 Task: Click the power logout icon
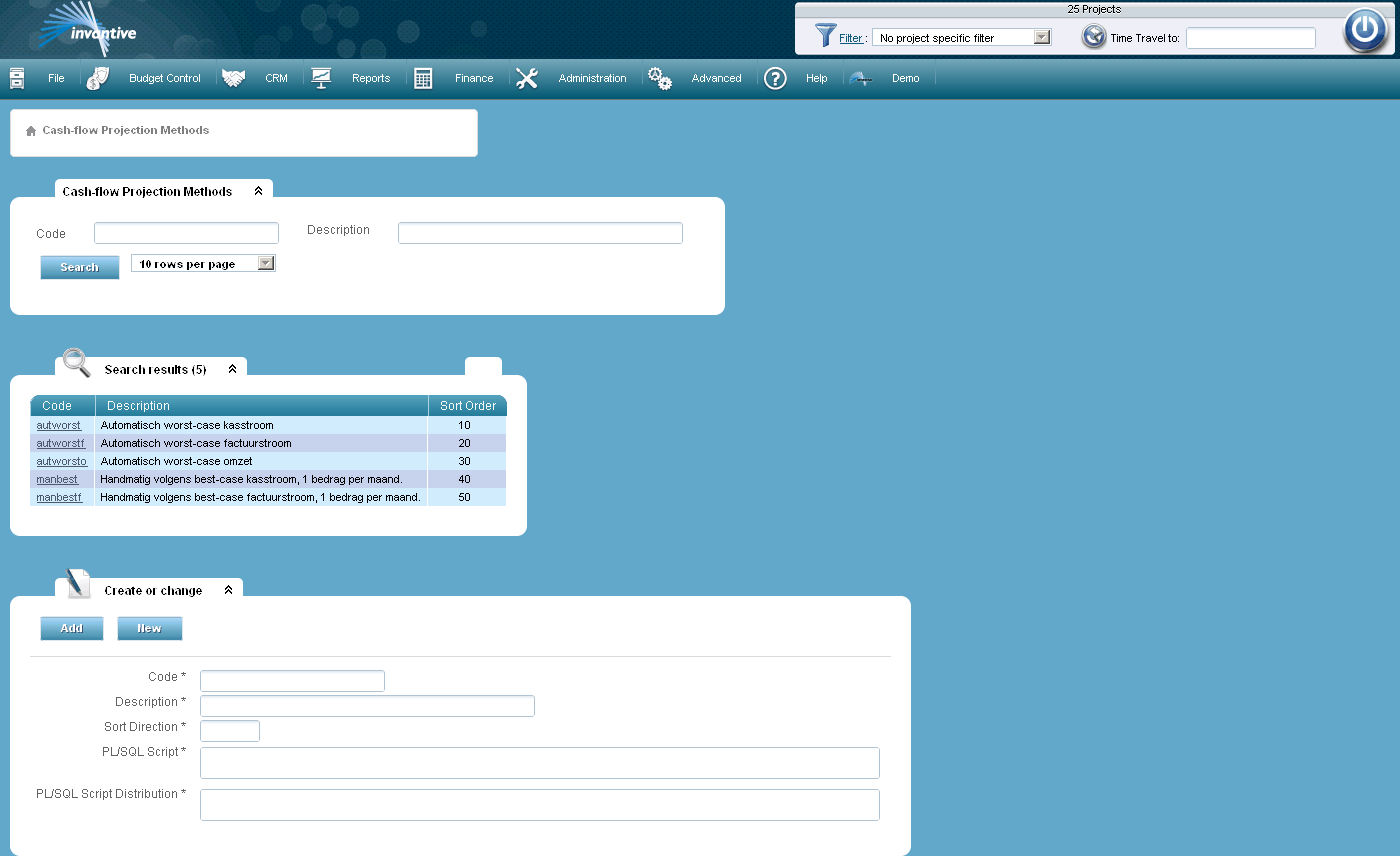click(1364, 30)
